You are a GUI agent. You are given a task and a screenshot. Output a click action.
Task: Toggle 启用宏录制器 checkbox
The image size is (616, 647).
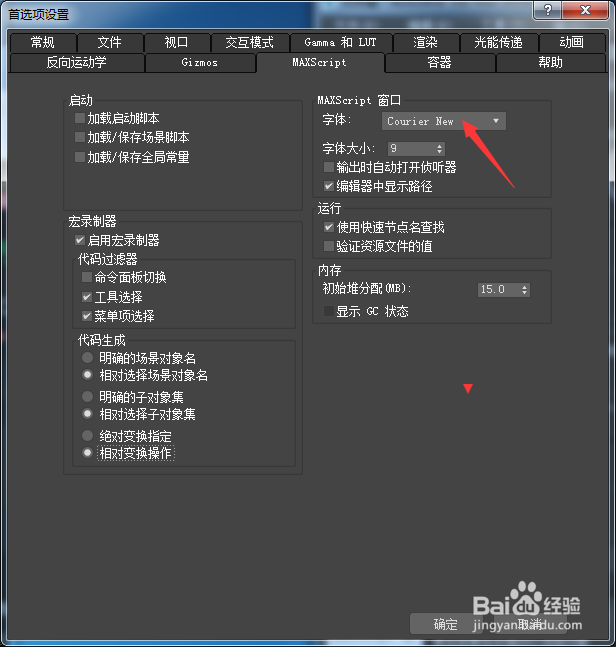(80, 240)
